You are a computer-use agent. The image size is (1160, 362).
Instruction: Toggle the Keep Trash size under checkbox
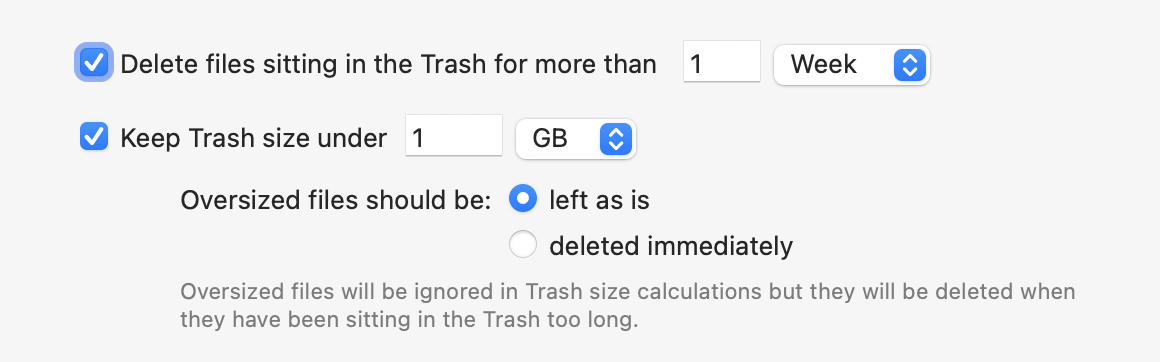[94, 137]
